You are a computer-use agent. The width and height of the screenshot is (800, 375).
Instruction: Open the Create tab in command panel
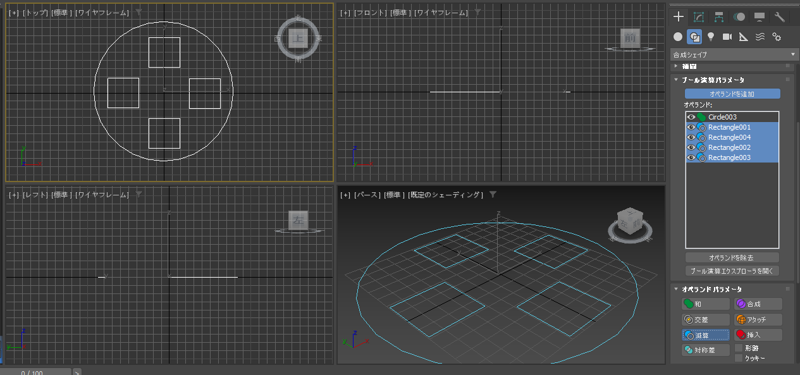coord(678,17)
